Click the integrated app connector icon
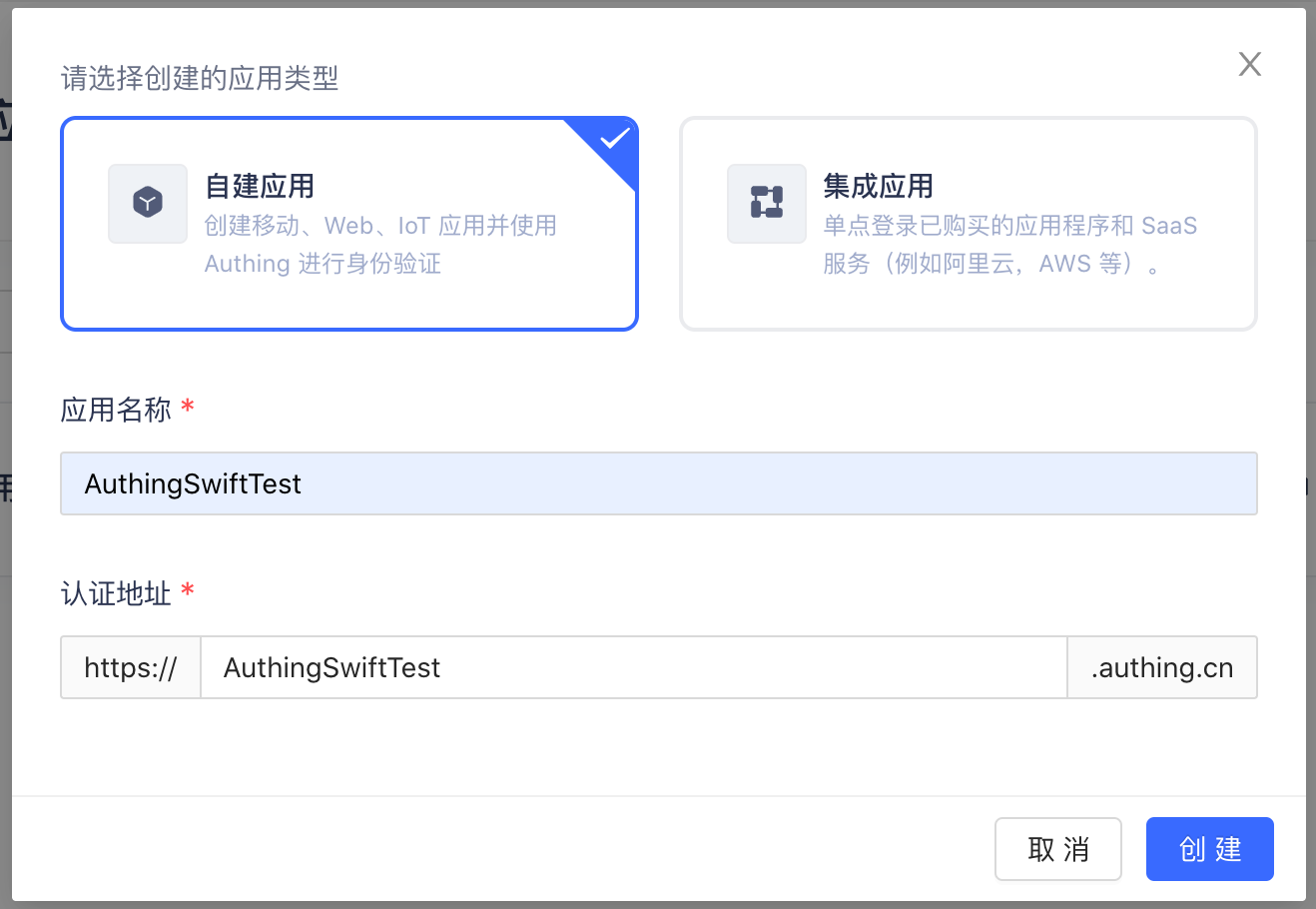Viewport: 1316px width, 909px height. coord(767,203)
